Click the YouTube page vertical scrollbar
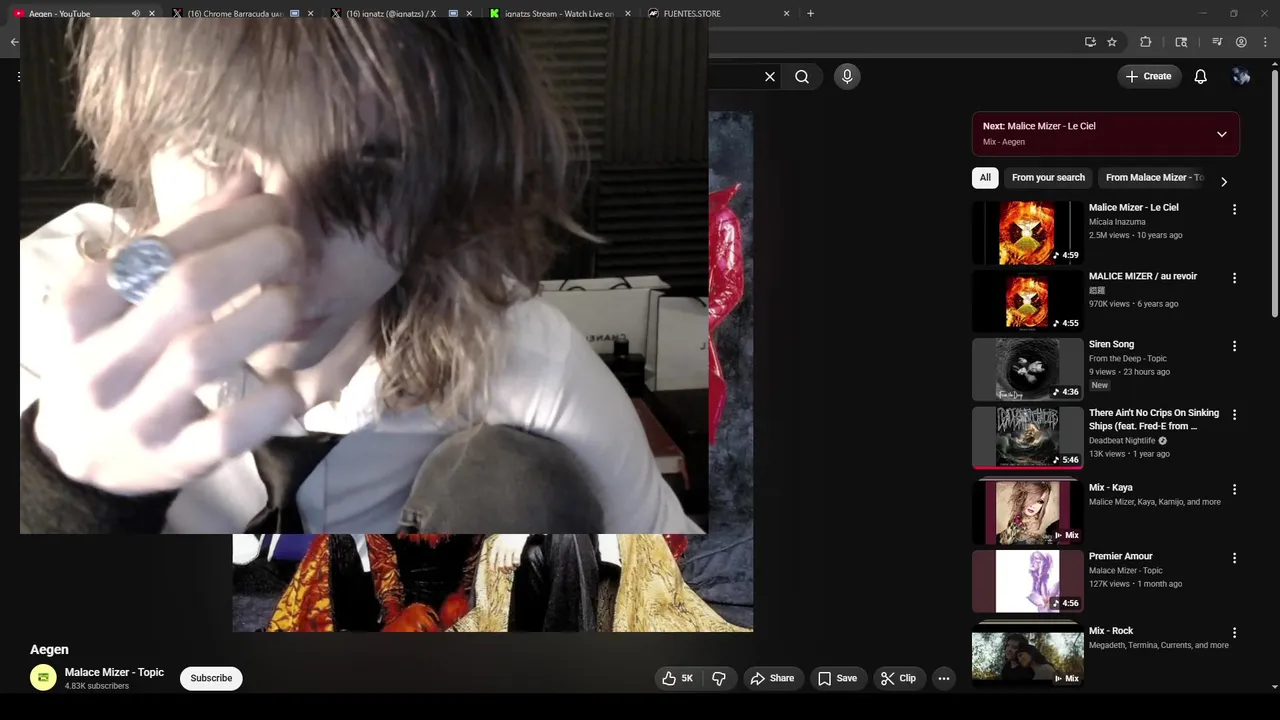The width and height of the screenshot is (1280, 720). 1274,193
